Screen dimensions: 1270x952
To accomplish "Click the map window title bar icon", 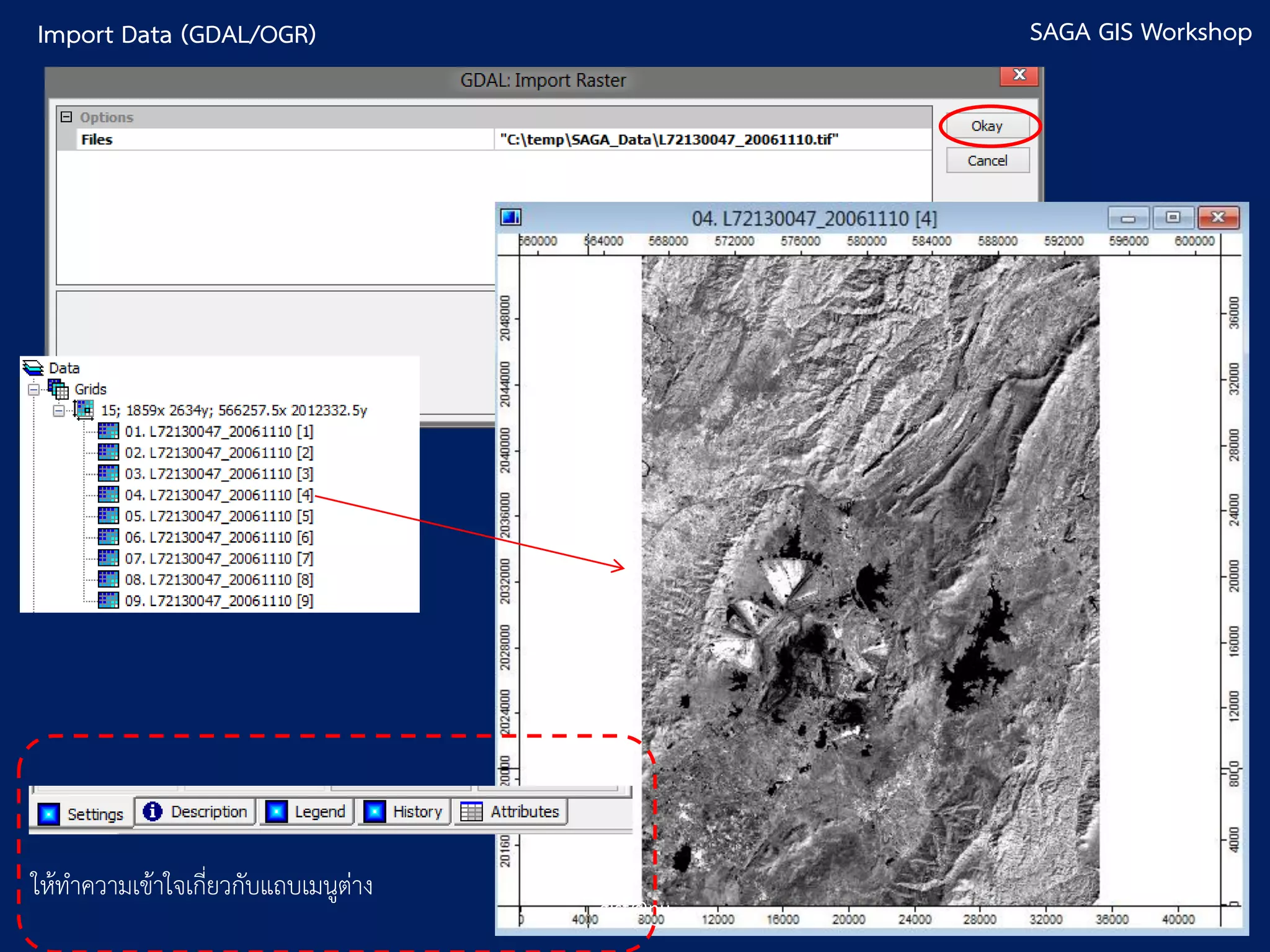I will [x=511, y=217].
